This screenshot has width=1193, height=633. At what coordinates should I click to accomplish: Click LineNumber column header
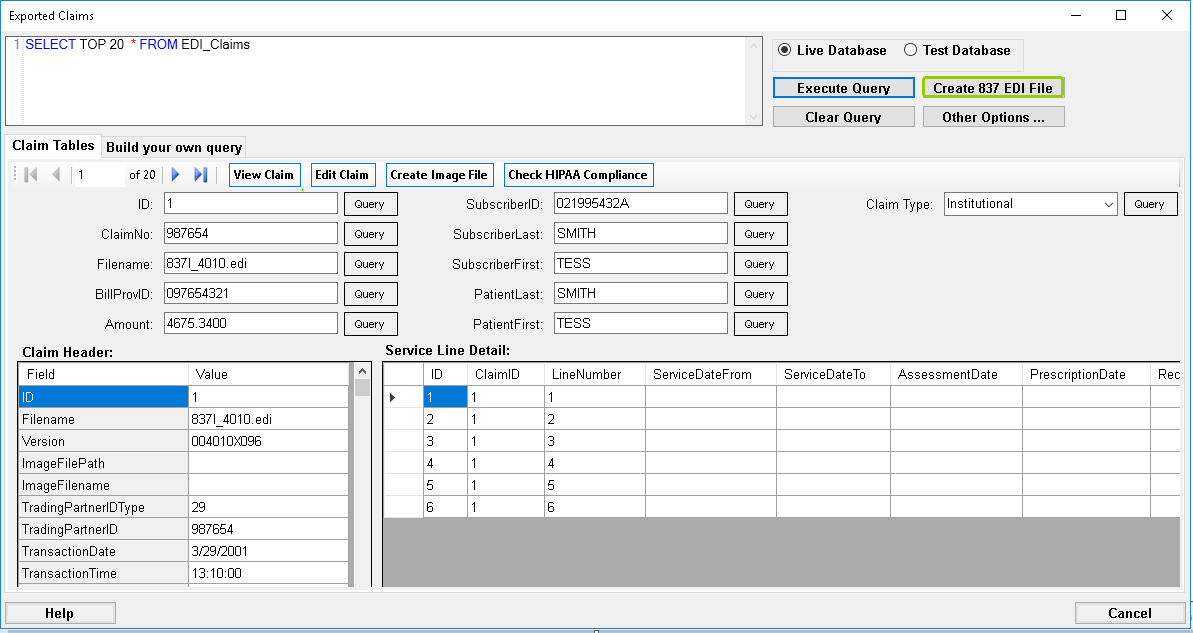[x=595, y=374]
